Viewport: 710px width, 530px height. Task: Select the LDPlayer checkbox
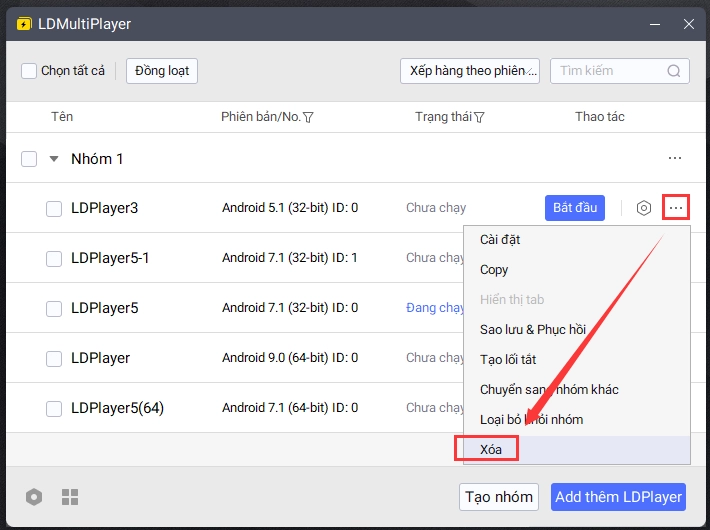pyautogui.click(x=54, y=359)
